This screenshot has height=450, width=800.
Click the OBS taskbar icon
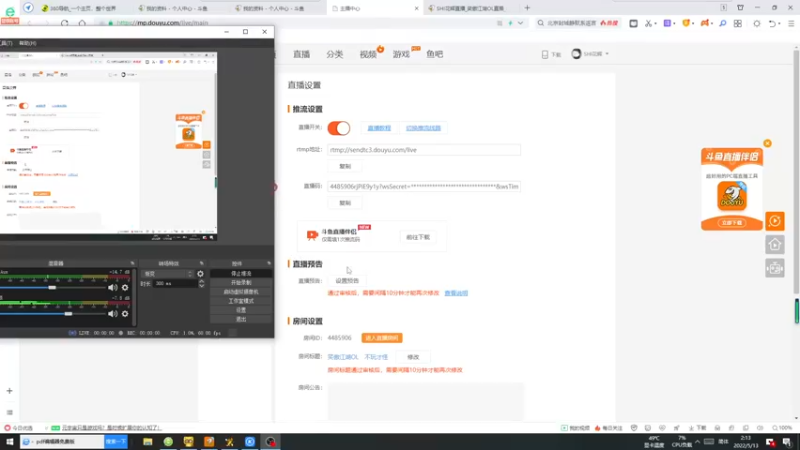point(270,442)
